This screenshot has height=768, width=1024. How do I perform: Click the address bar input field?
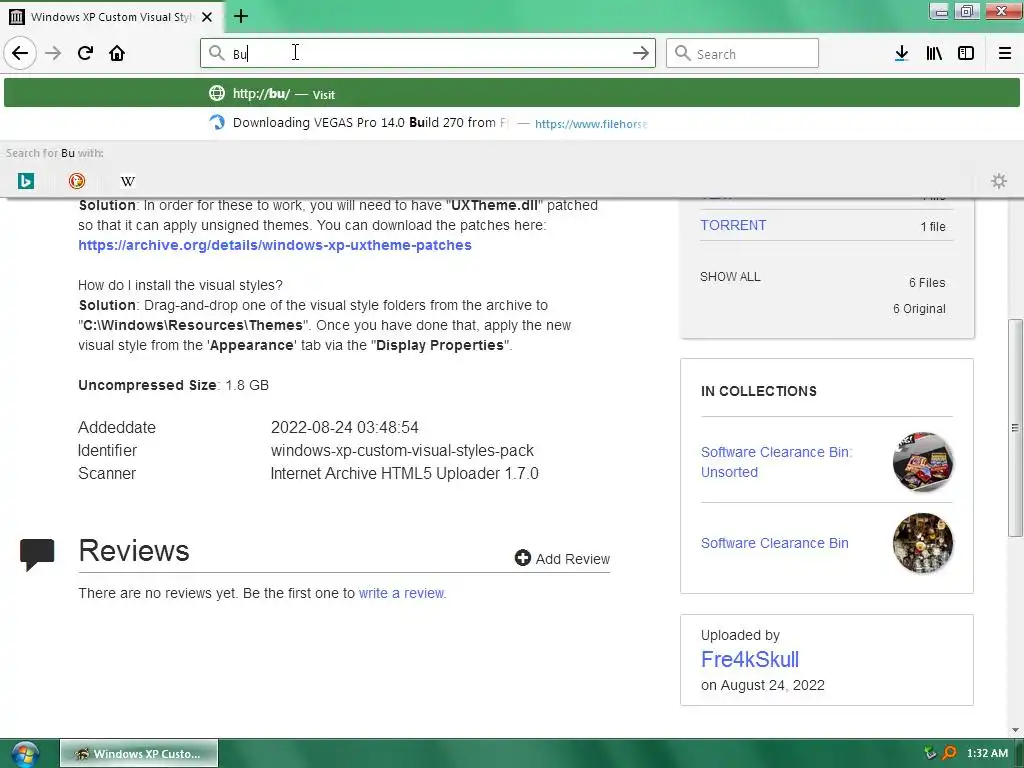pyautogui.click(x=428, y=53)
